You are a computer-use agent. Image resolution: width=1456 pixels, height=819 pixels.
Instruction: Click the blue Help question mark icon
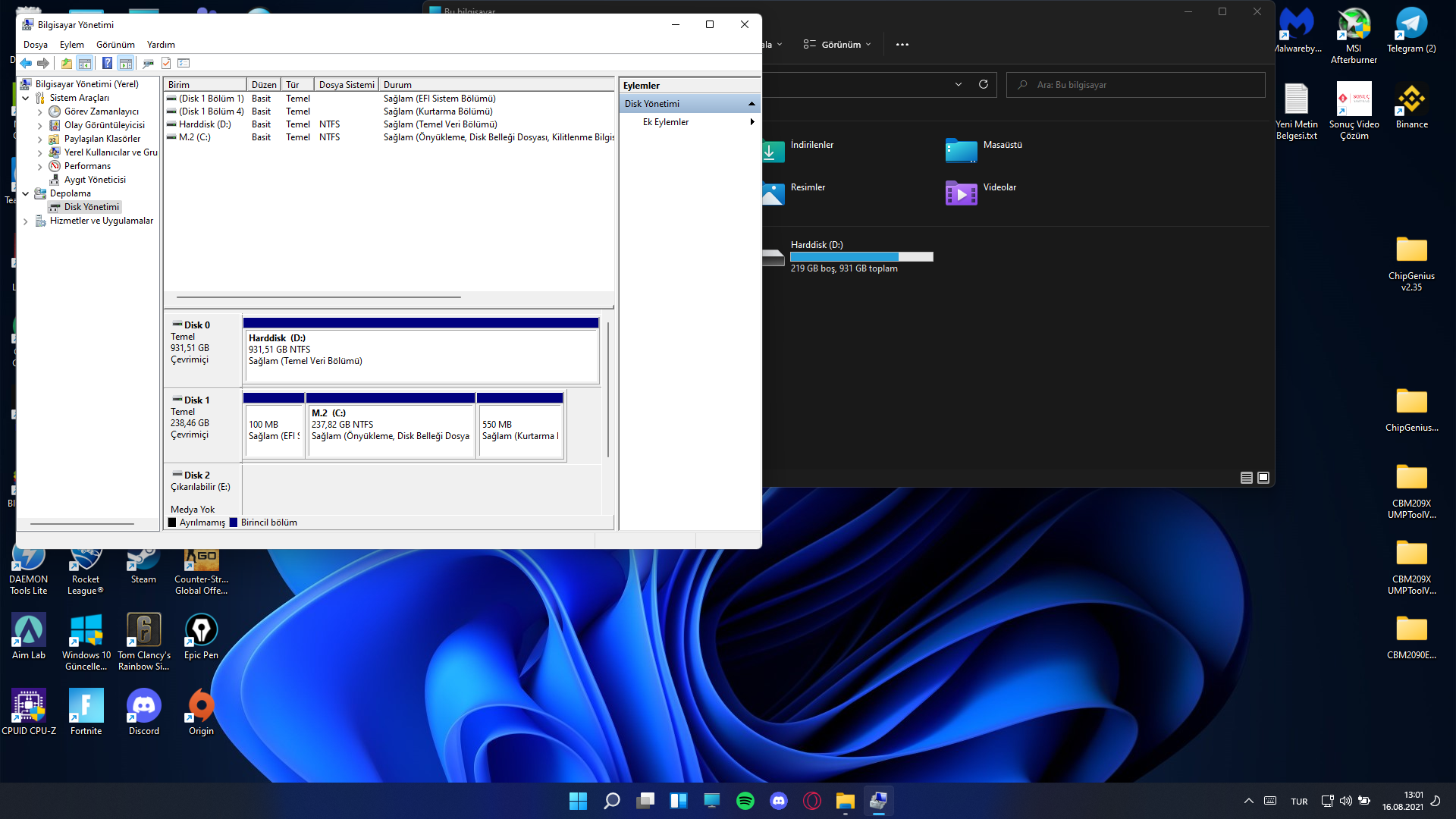(107, 64)
